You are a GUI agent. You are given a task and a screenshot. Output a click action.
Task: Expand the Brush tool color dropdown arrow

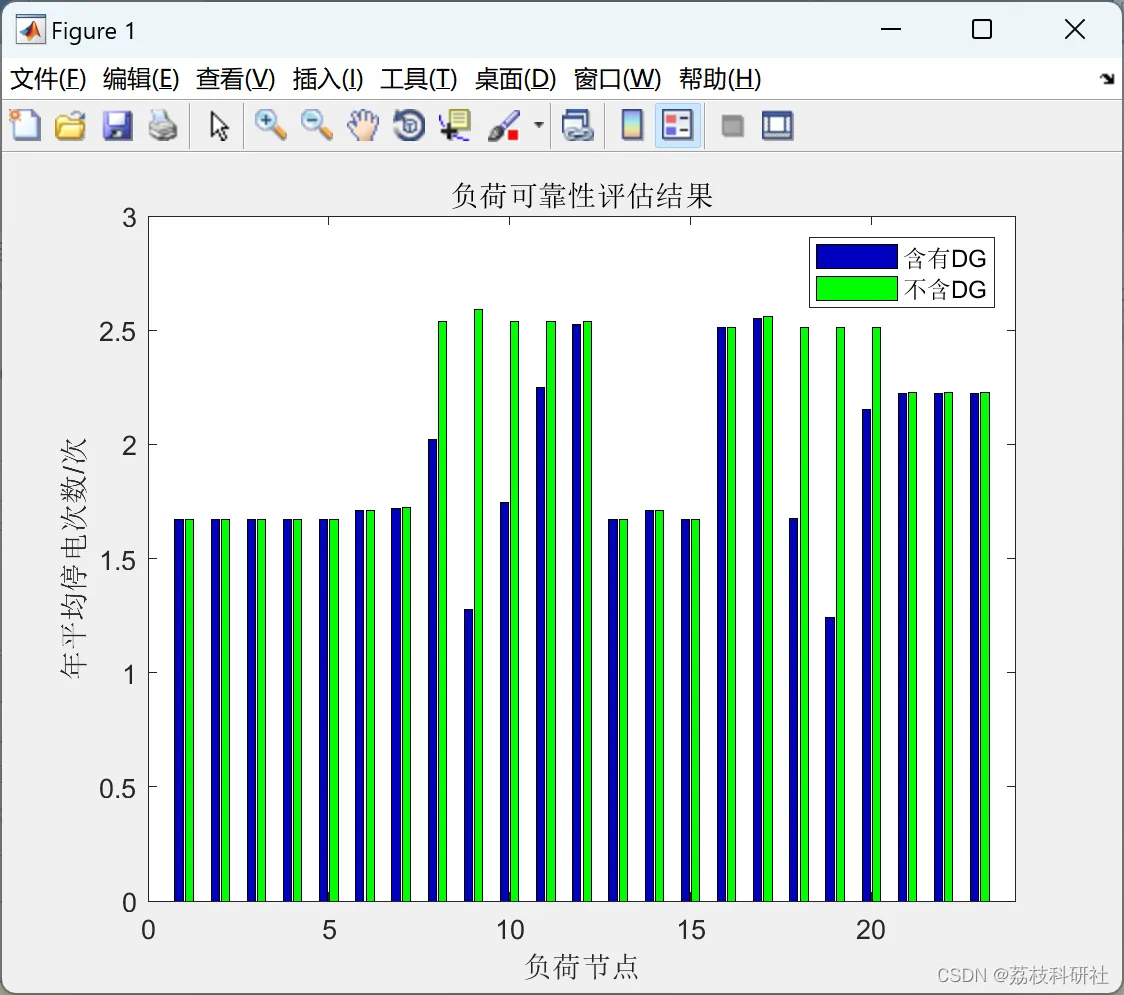[538, 125]
